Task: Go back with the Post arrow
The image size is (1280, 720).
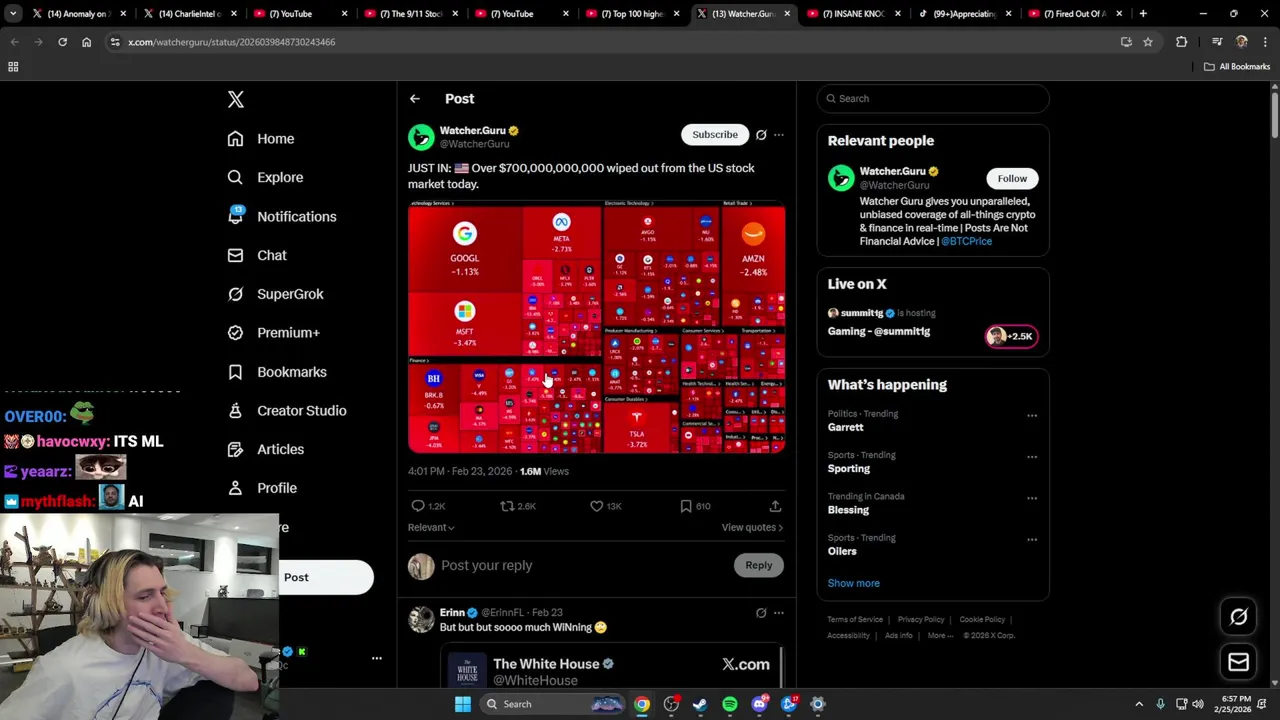Action: click(x=414, y=99)
